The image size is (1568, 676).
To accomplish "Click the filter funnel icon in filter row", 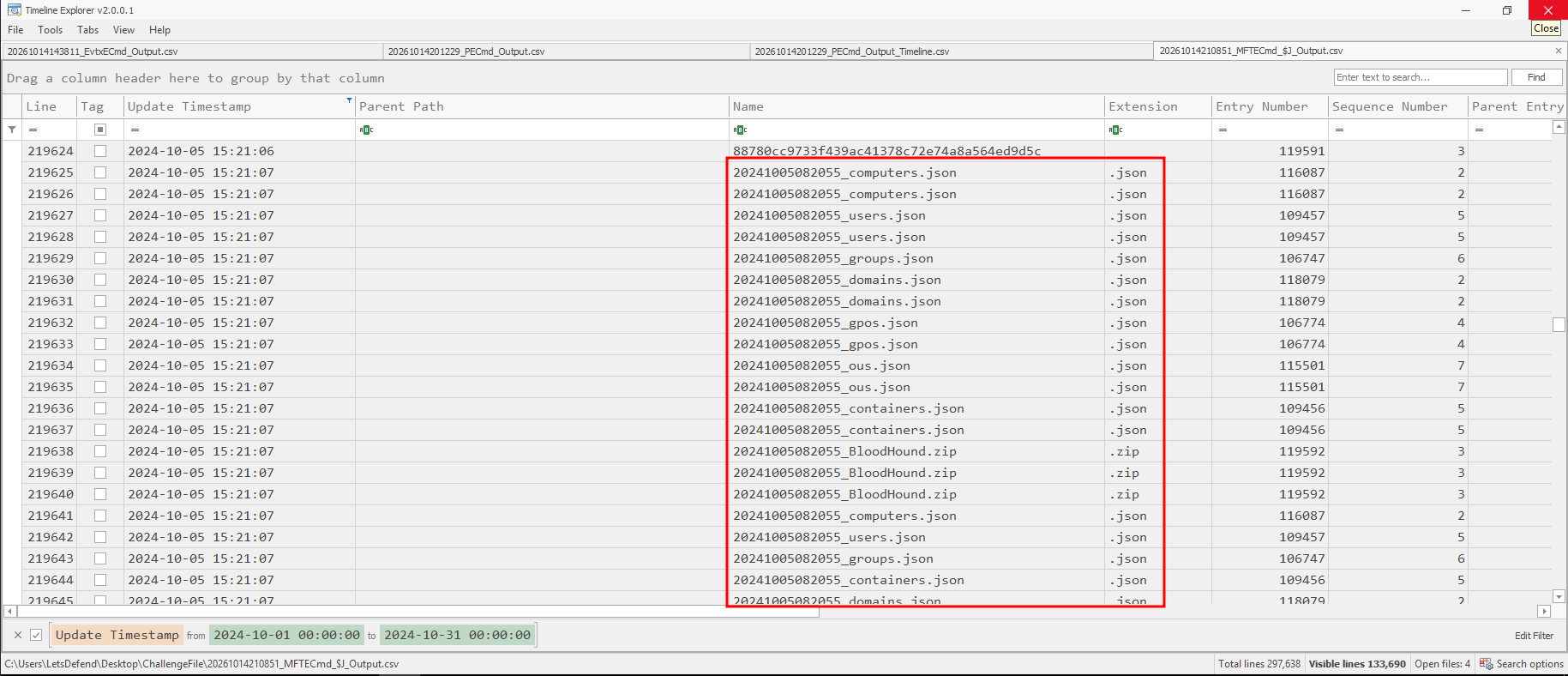I will click(12, 130).
